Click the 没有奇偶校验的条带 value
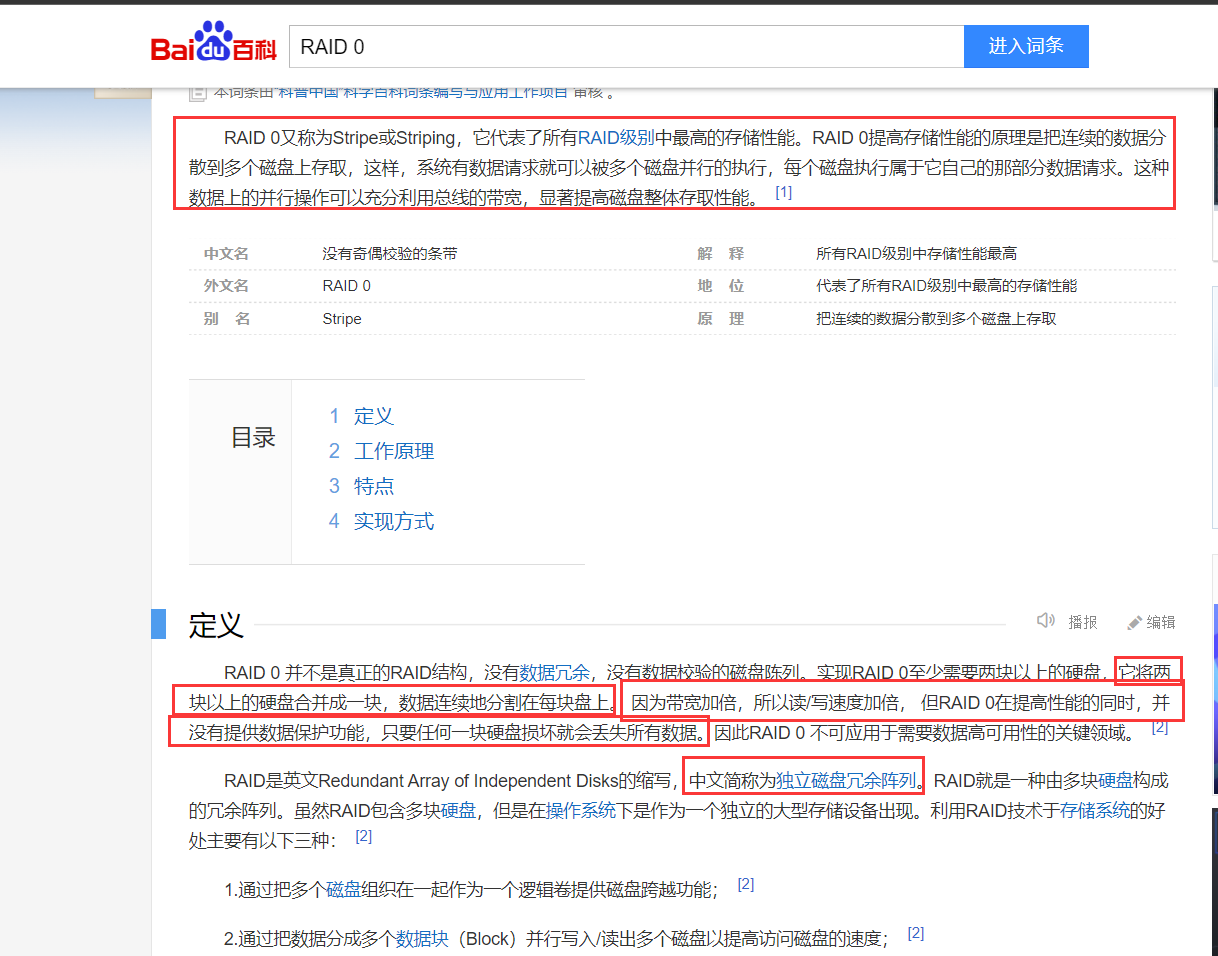This screenshot has width=1218, height=956. [390, 254]
